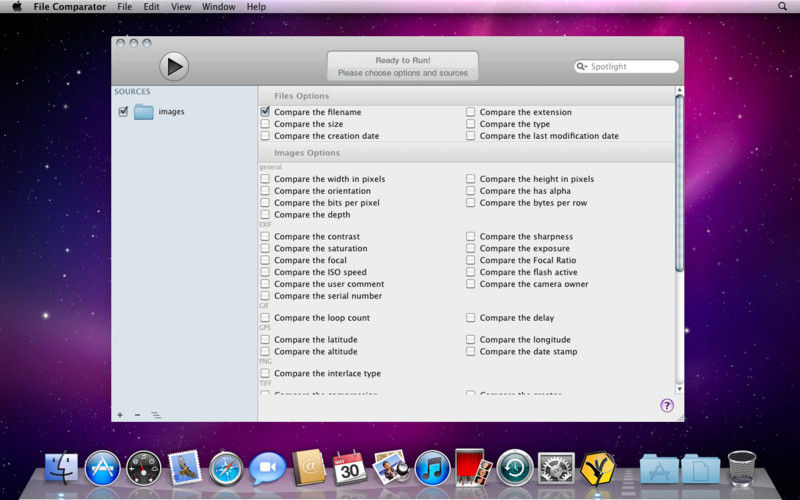This screenshot has height=500, width=800.
Task: Uncheck Compare the filename
Action: [265, 112]
